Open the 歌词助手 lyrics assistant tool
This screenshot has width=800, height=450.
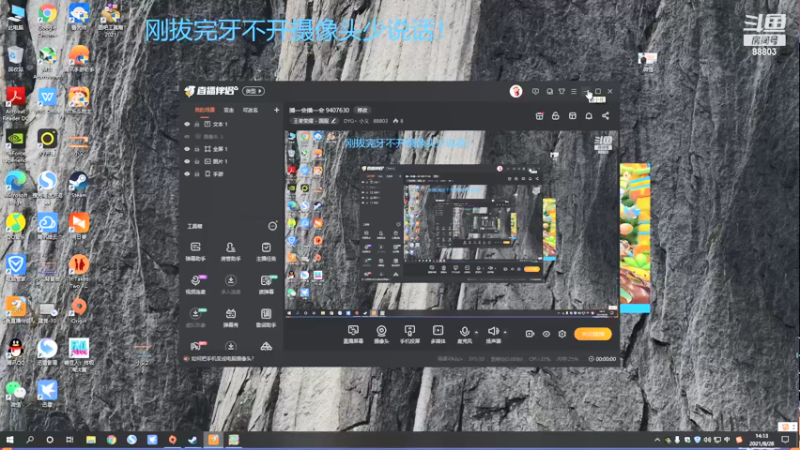click(266, 317)
